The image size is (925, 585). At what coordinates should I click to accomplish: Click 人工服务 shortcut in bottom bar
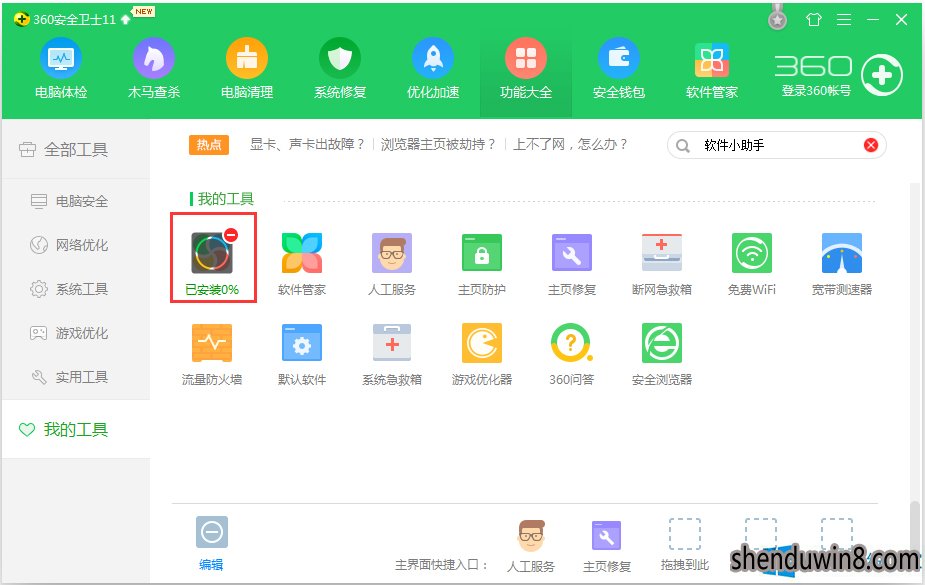pyautogui.click(x=531, y=546)
